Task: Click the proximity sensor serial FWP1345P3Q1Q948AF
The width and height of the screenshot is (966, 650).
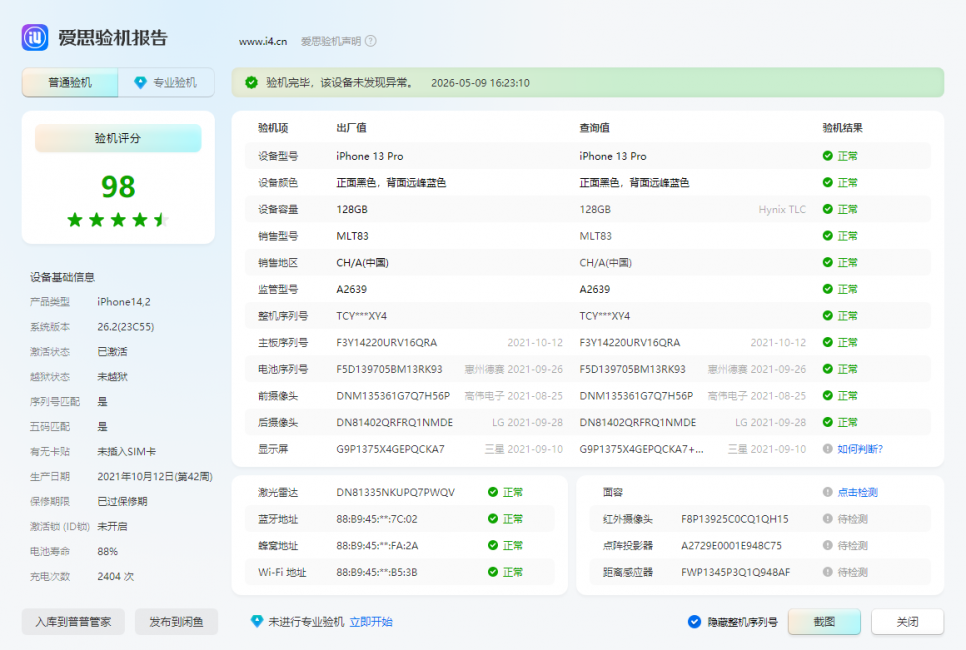Action: (x=736, y=572)
